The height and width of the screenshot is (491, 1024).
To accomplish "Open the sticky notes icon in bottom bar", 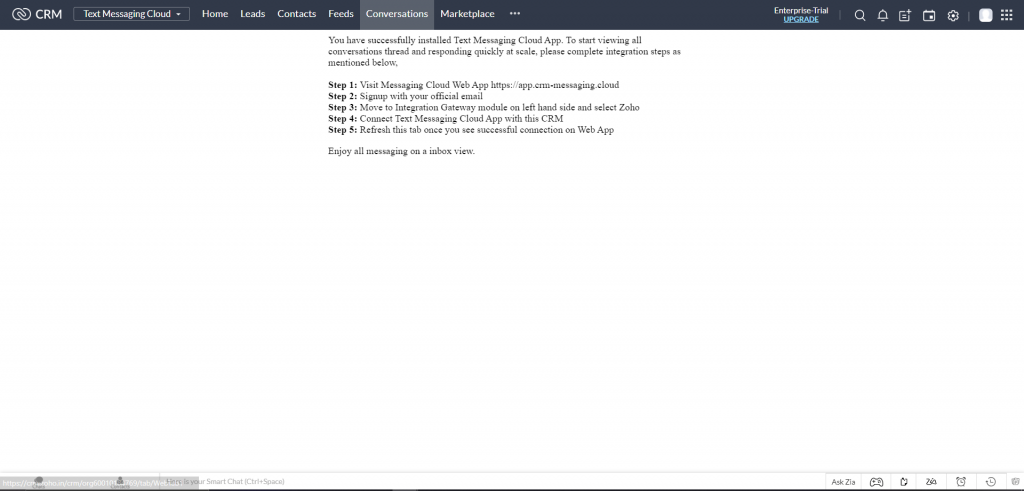I will (904, 482).
